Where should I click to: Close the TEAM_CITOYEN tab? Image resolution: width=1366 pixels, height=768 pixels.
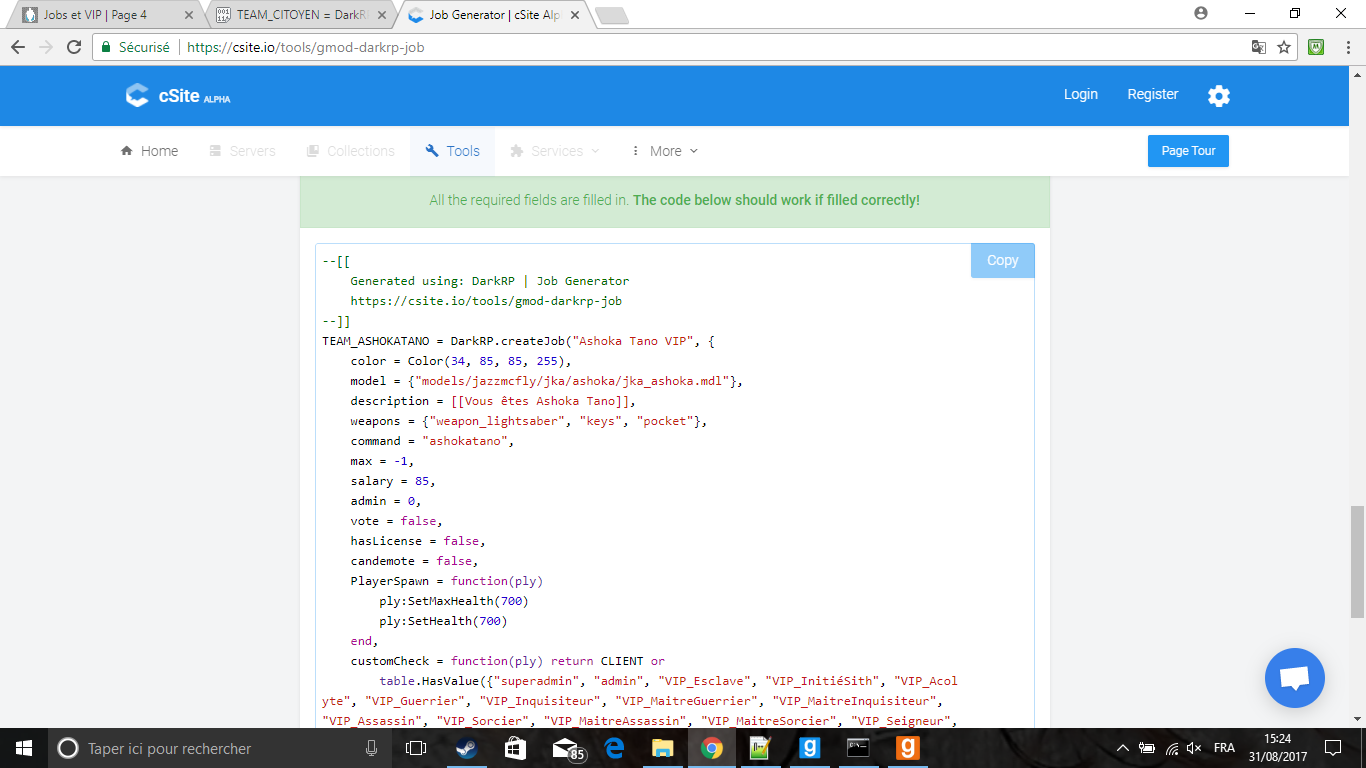coord(382,15)
